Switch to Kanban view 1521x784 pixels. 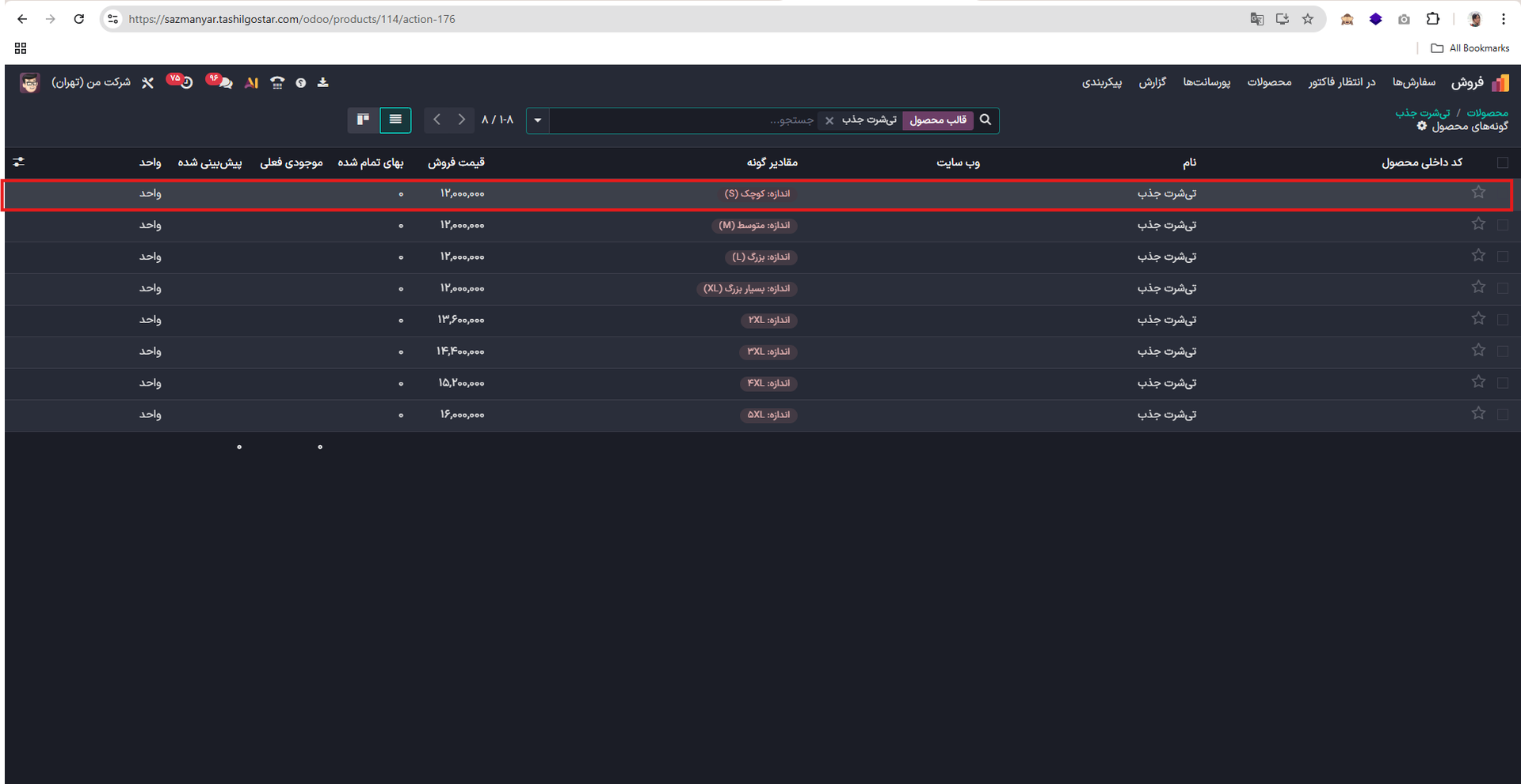tap(363, 120)
